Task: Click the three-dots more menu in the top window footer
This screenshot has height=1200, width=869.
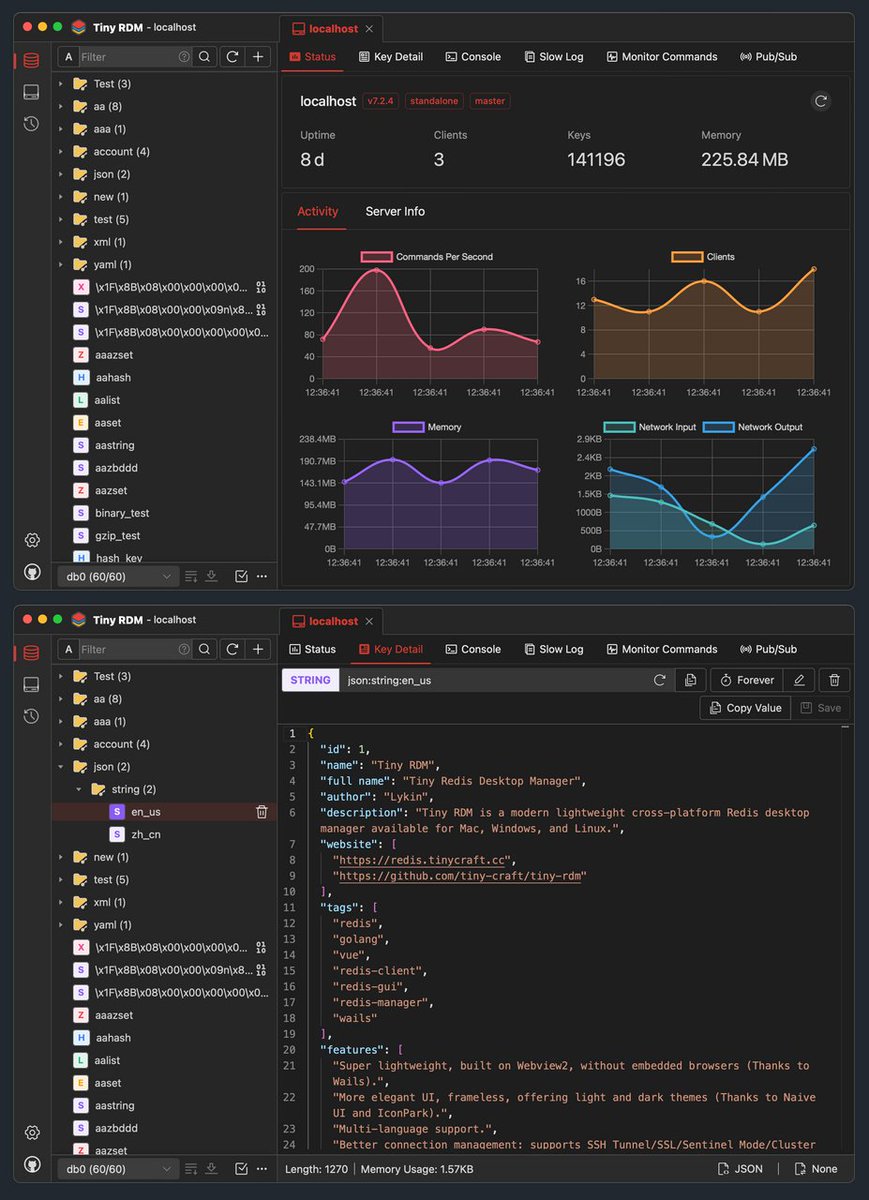Action: (x=262, y=576)
